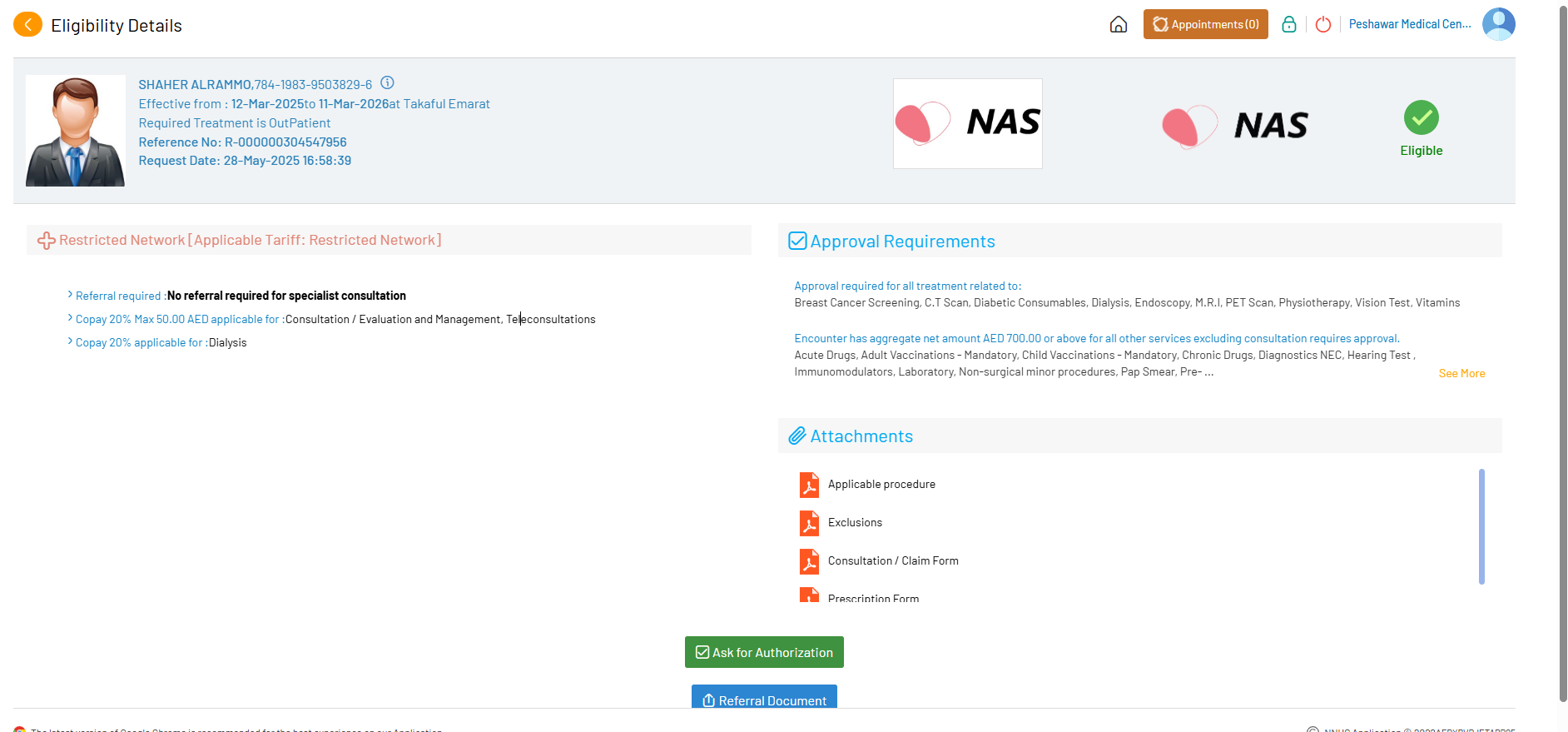Click the attachments list scrollbar
This screenshot has height=732, width=1568.
click(x=1481, y=526)
